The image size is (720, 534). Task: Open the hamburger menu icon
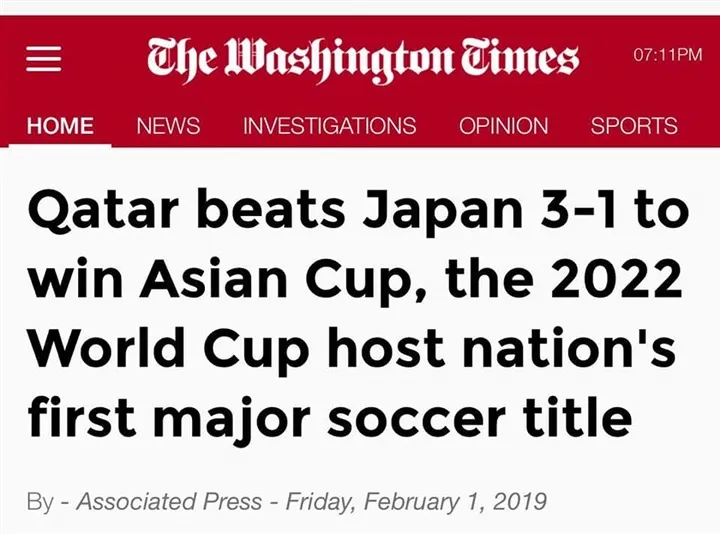(44, 59)
